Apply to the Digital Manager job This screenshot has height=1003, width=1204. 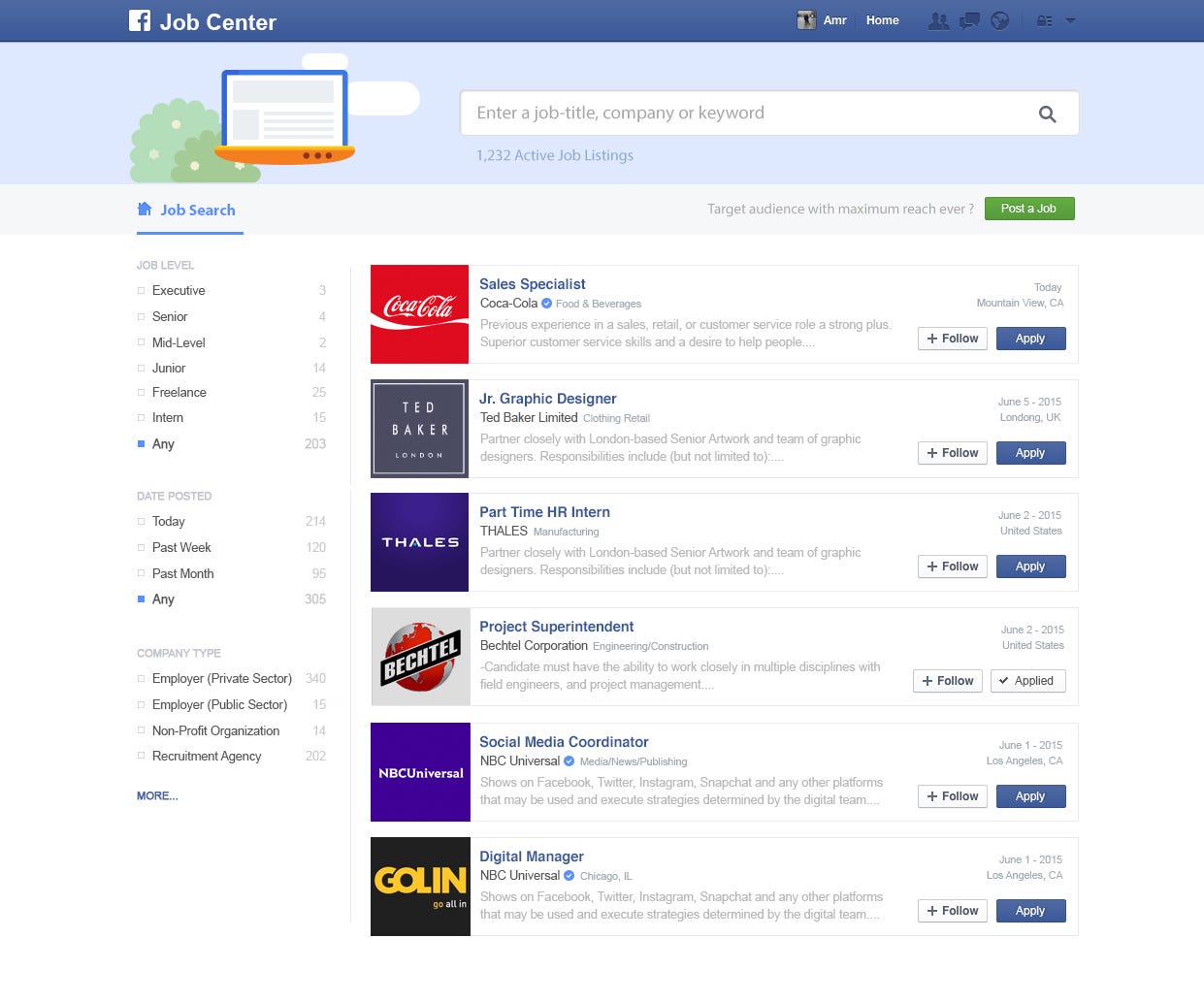point(1030,911)
